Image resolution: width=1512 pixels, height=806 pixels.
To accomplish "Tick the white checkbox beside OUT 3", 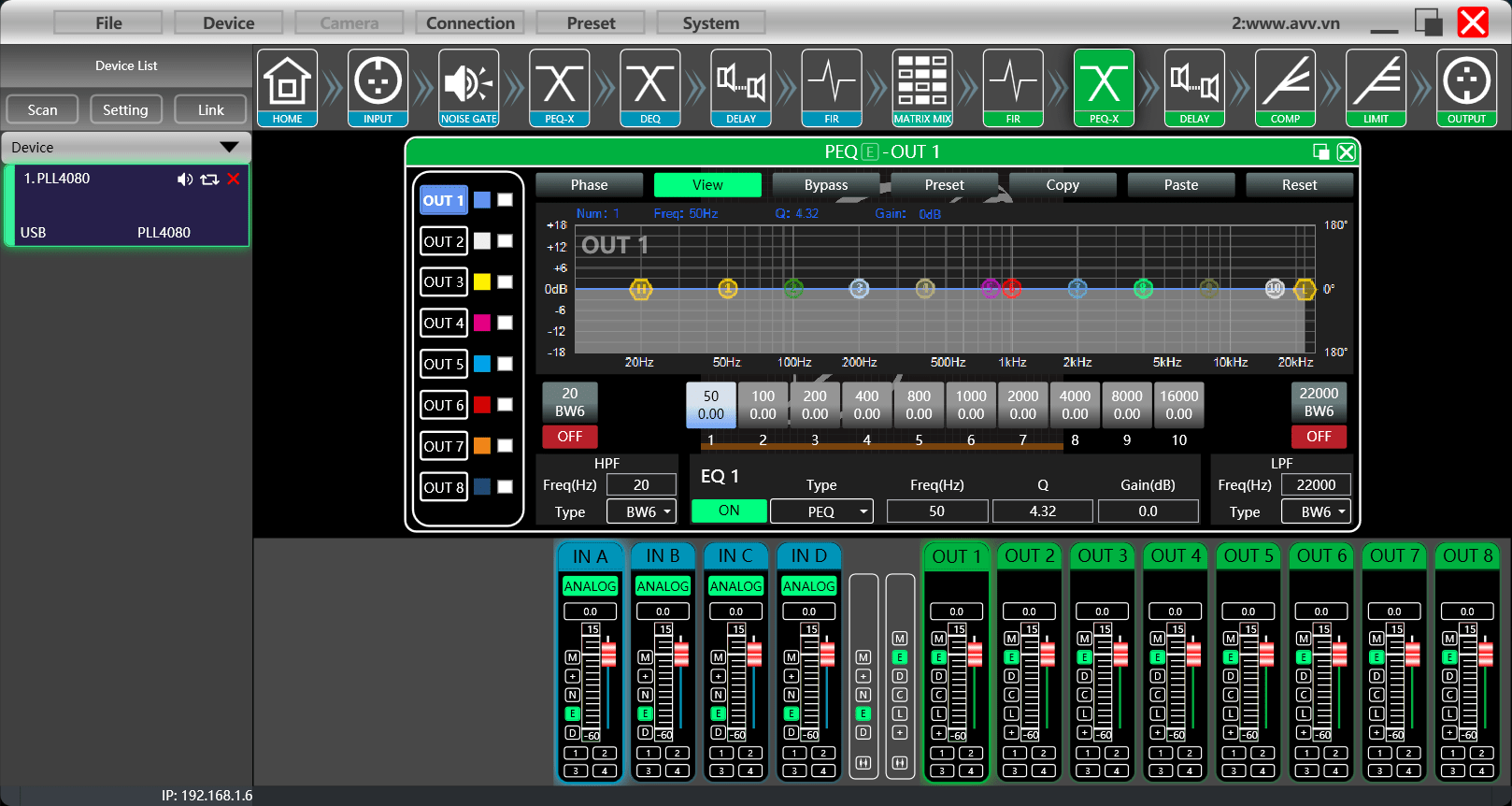I will (x=505, y=282).
